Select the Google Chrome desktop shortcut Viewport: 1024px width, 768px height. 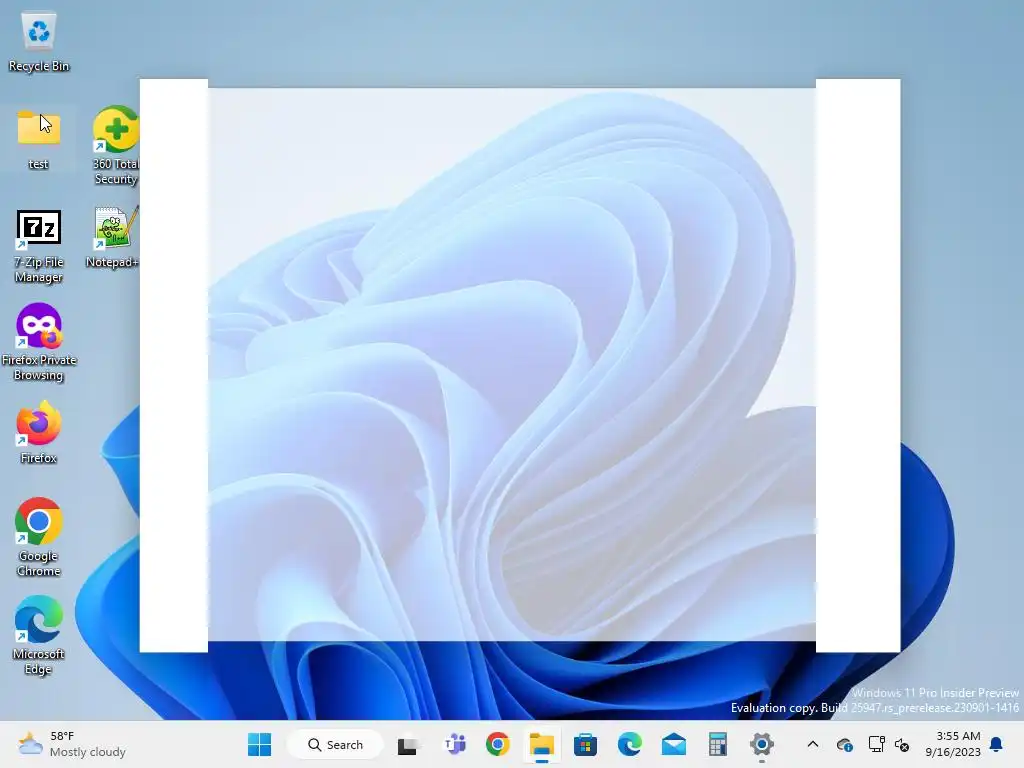39,537
